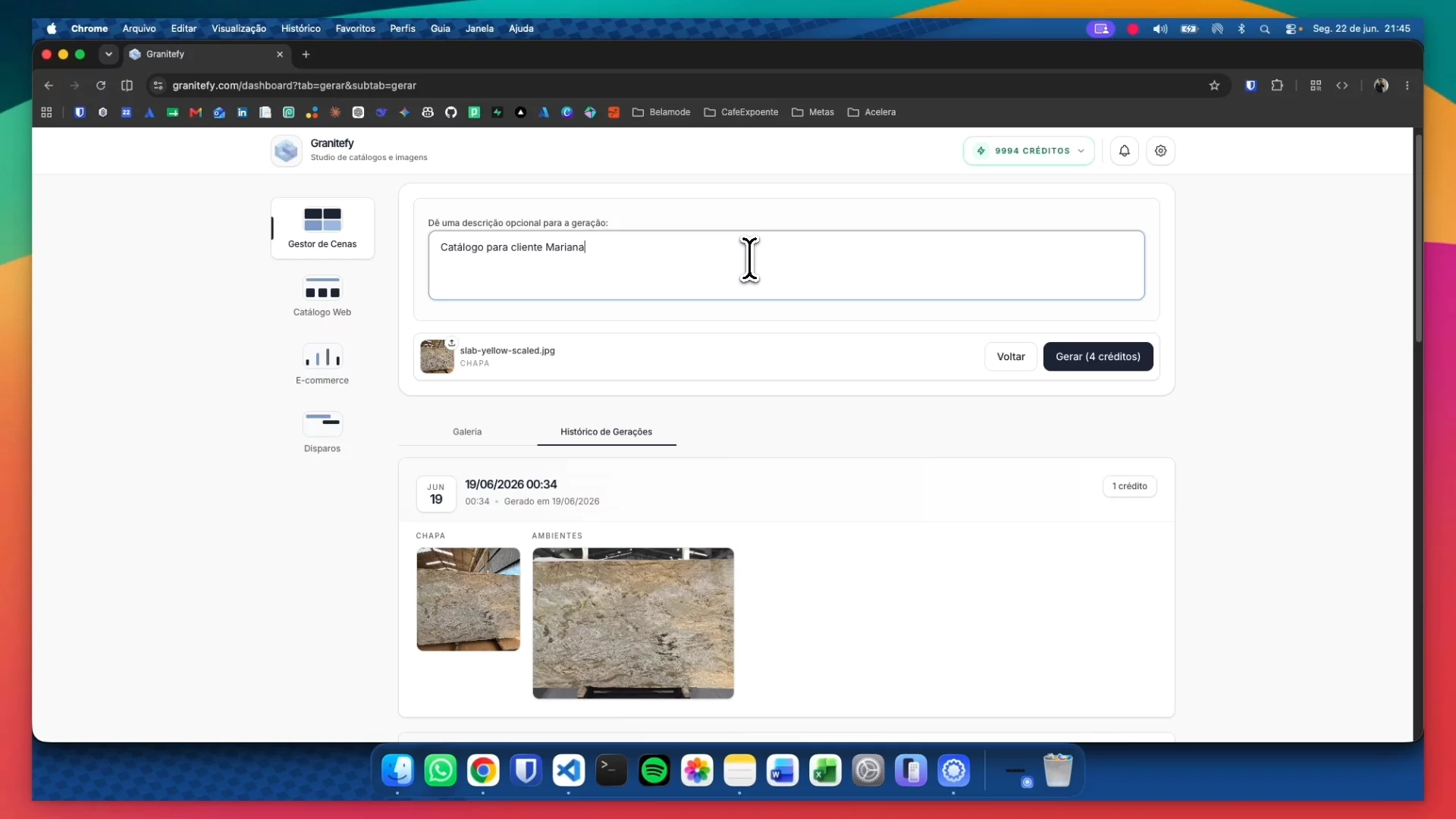Open Belamode bookmarks folder
Viewport: 1456px width, 819px height.
click(x=661, y=112)
